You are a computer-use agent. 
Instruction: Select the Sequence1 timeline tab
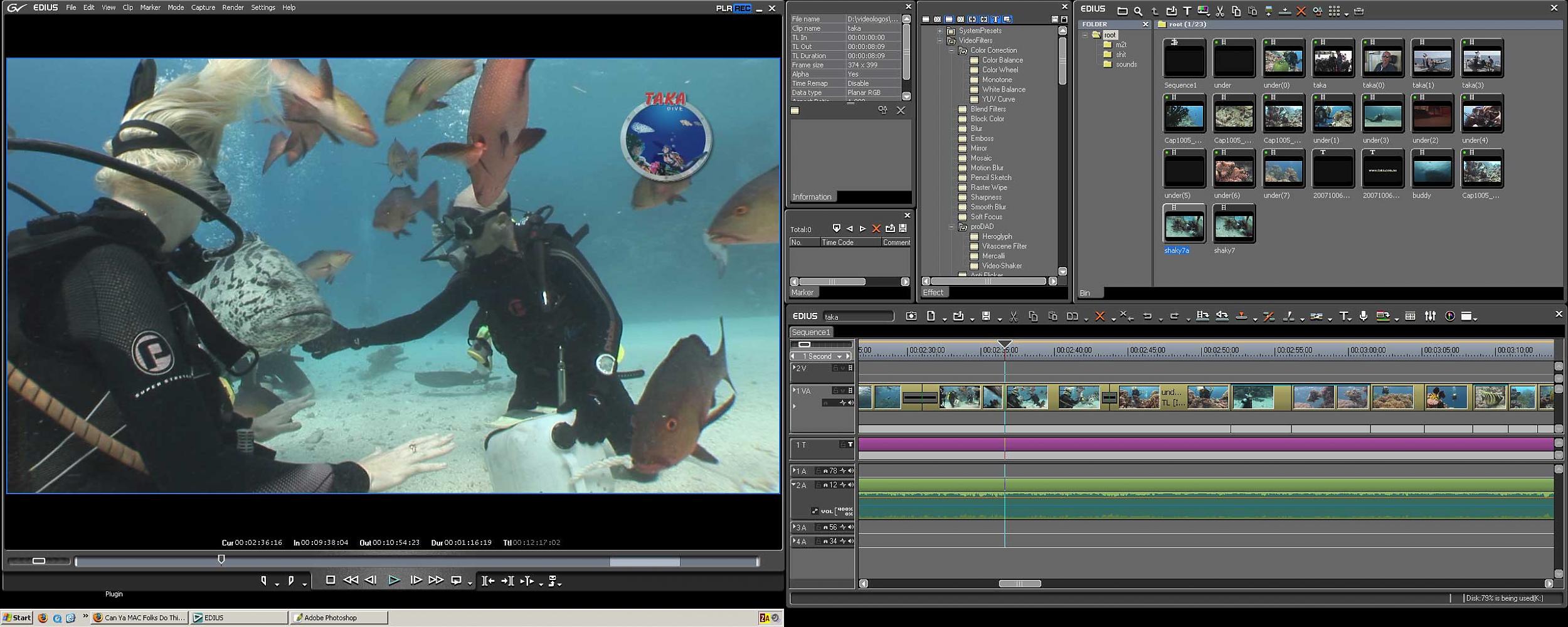(810, 332)
